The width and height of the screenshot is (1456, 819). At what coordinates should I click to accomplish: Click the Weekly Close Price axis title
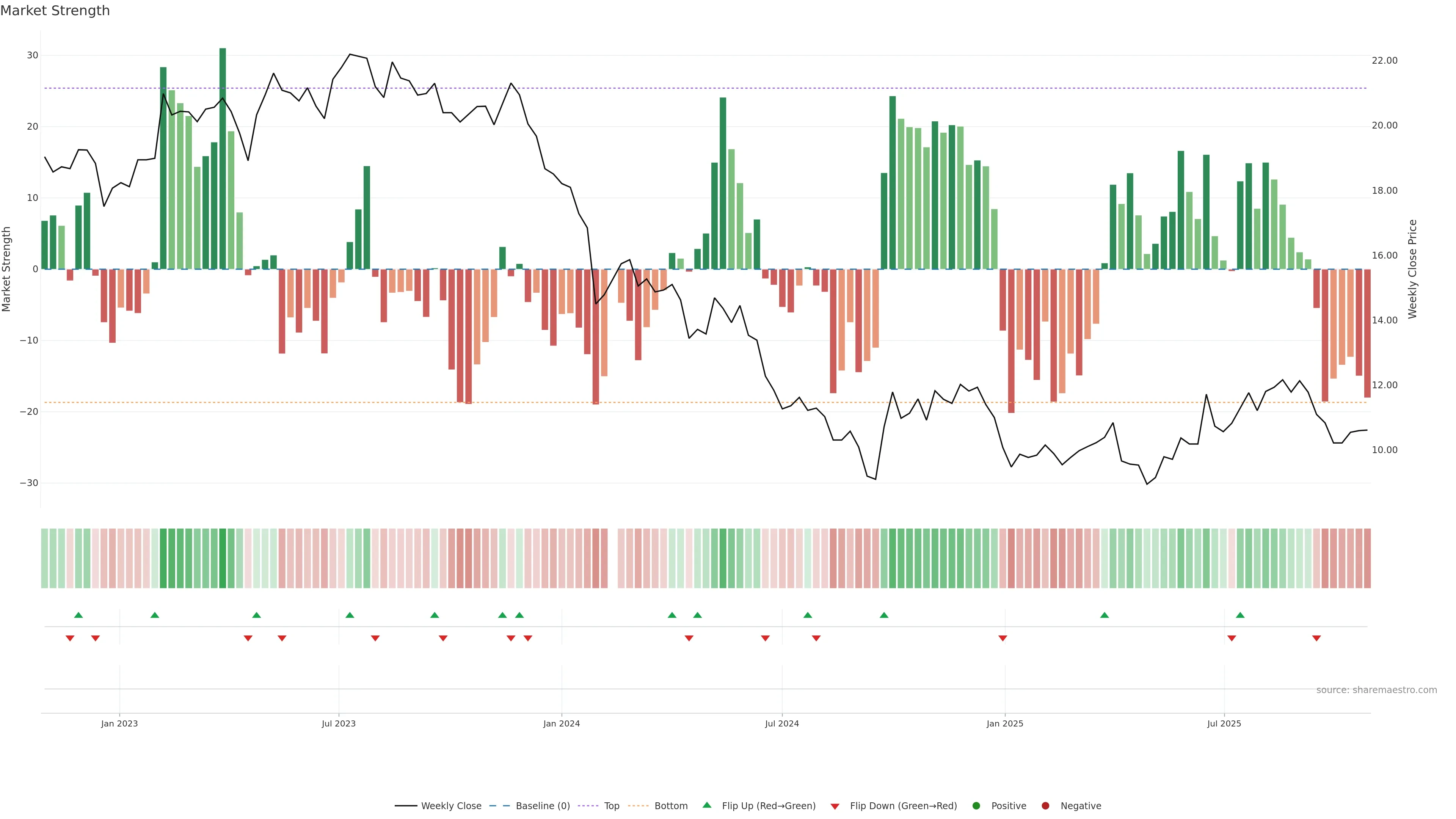coord(1412,269)
